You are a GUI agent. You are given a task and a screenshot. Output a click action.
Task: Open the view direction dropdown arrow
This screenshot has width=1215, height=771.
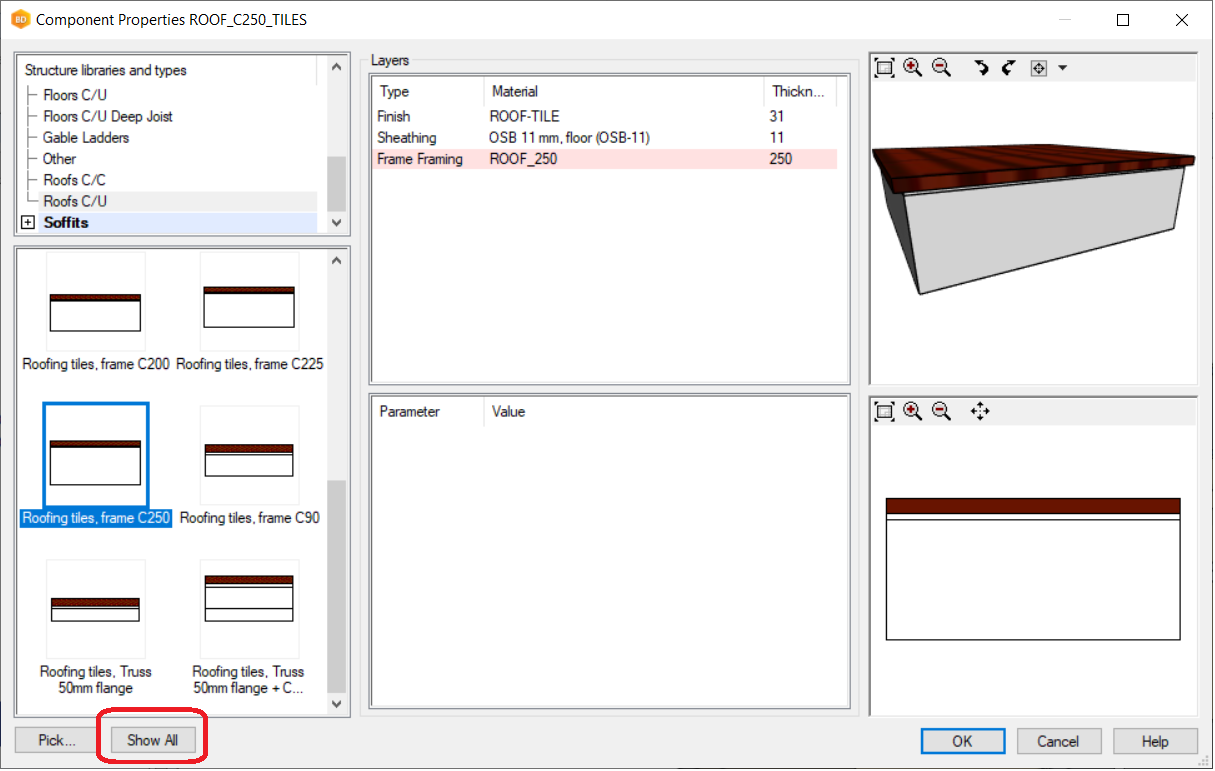(x=1062, y=68)
